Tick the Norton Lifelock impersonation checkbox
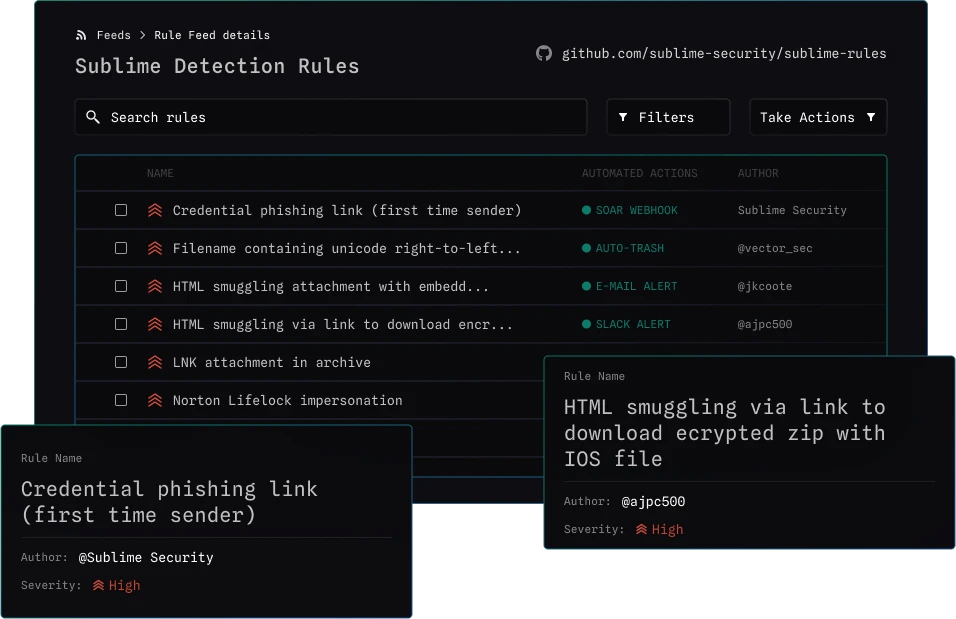 click(121, 400)
